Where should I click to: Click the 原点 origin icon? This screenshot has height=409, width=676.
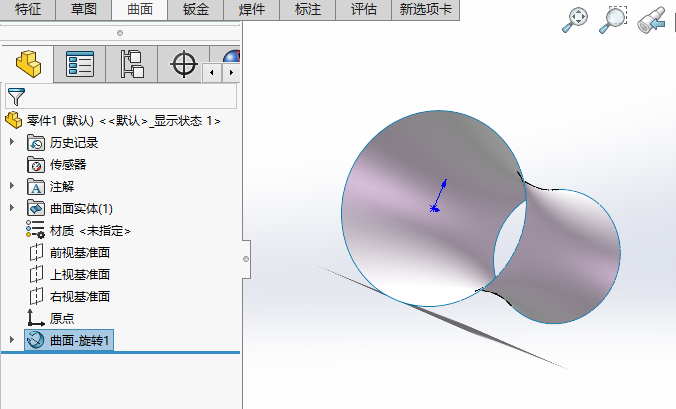(36, 318)
